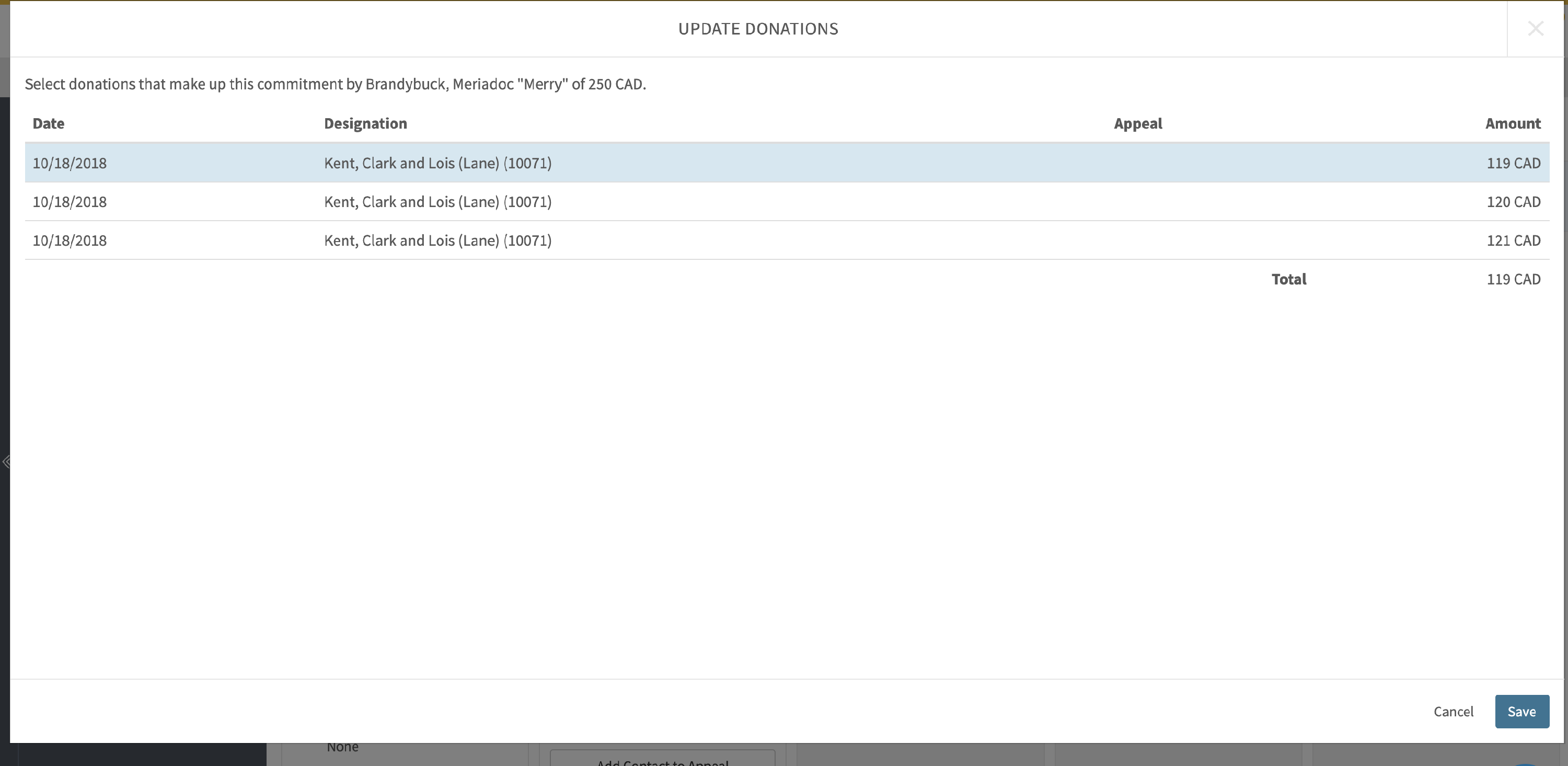
Task: Click the Cancel link
Action: click(1453, 711)
